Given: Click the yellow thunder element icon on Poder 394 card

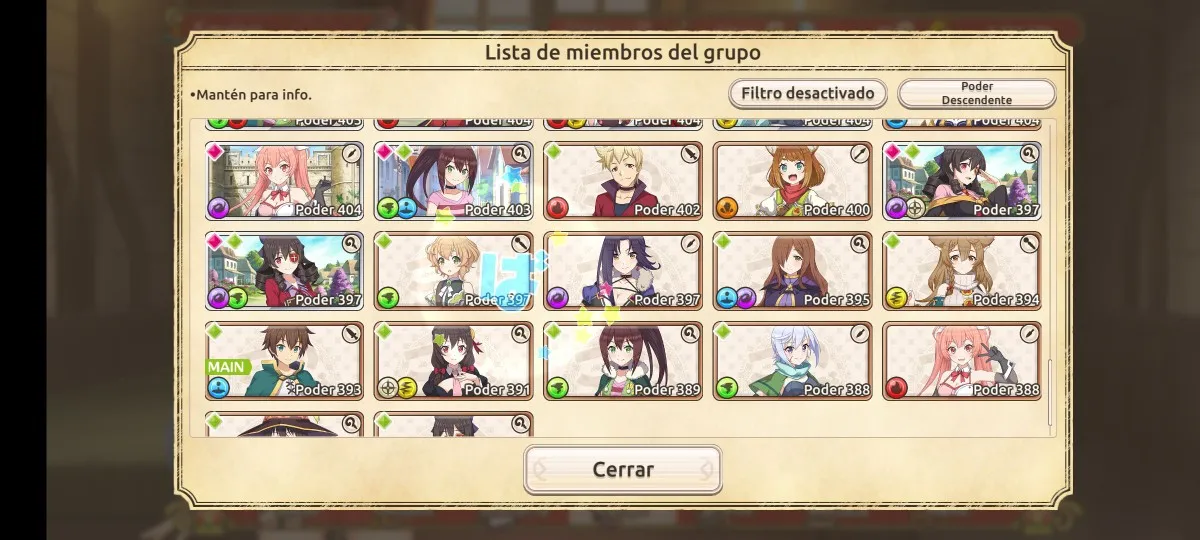Looking at the screenshot, I should (897, 298).
